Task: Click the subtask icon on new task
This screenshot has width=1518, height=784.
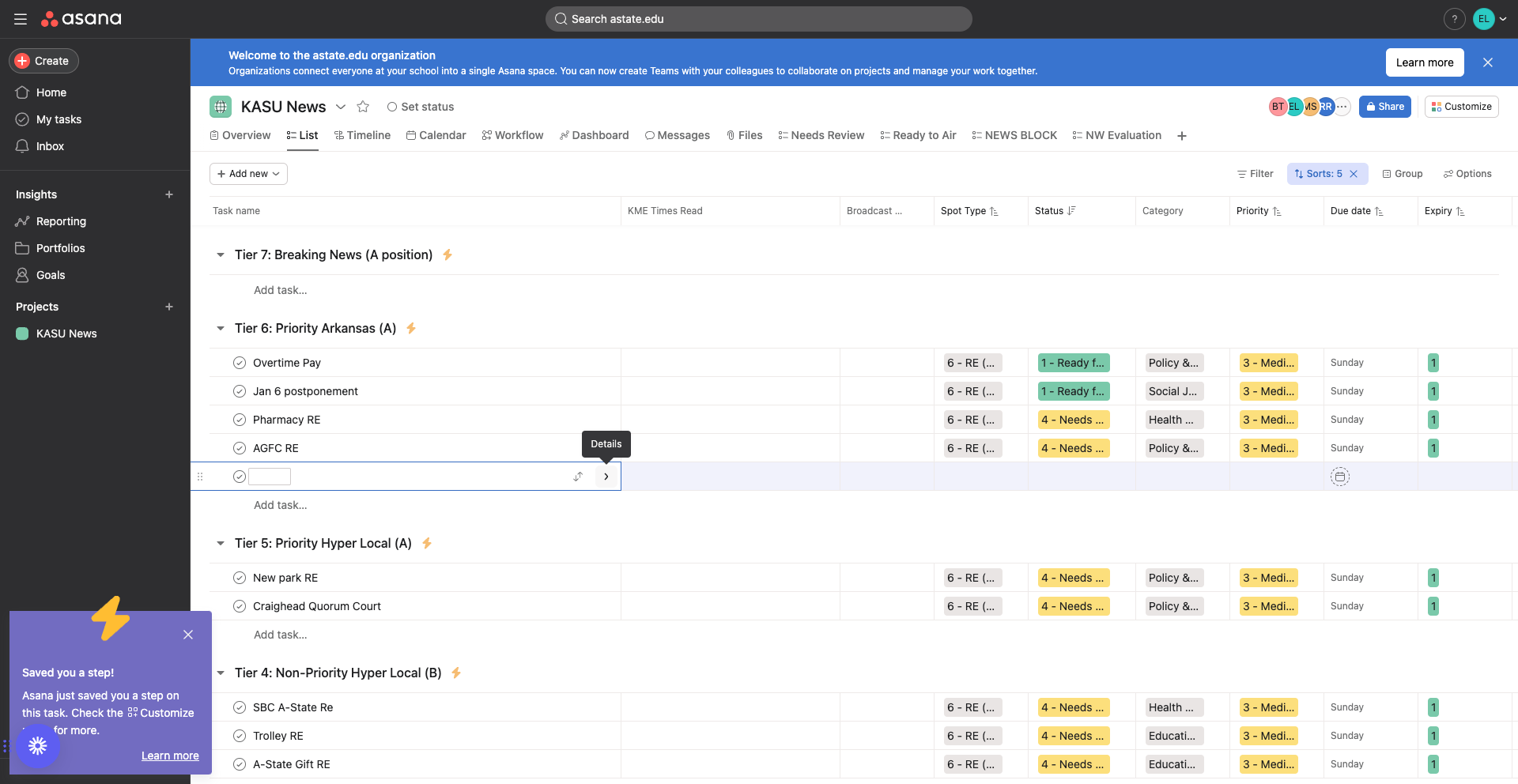Action: click(579, 477)
